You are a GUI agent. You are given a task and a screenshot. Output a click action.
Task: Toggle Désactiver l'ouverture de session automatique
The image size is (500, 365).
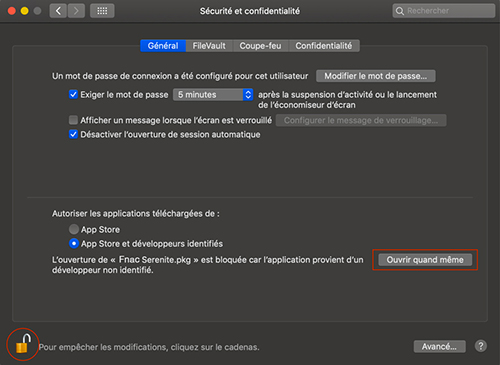tap(73, 134)
